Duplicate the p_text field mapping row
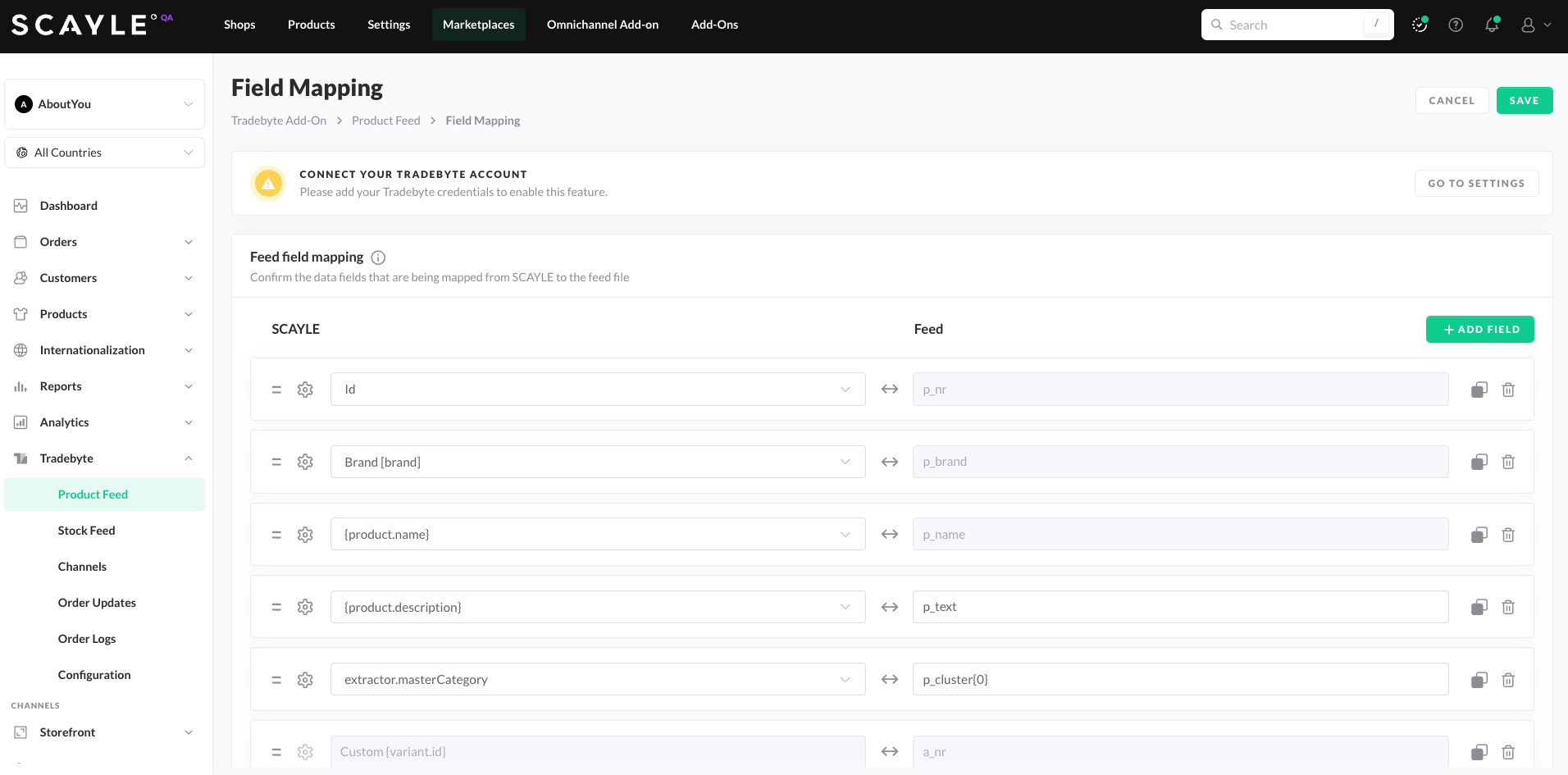 pyautogui.click(x=1479, y=608)
